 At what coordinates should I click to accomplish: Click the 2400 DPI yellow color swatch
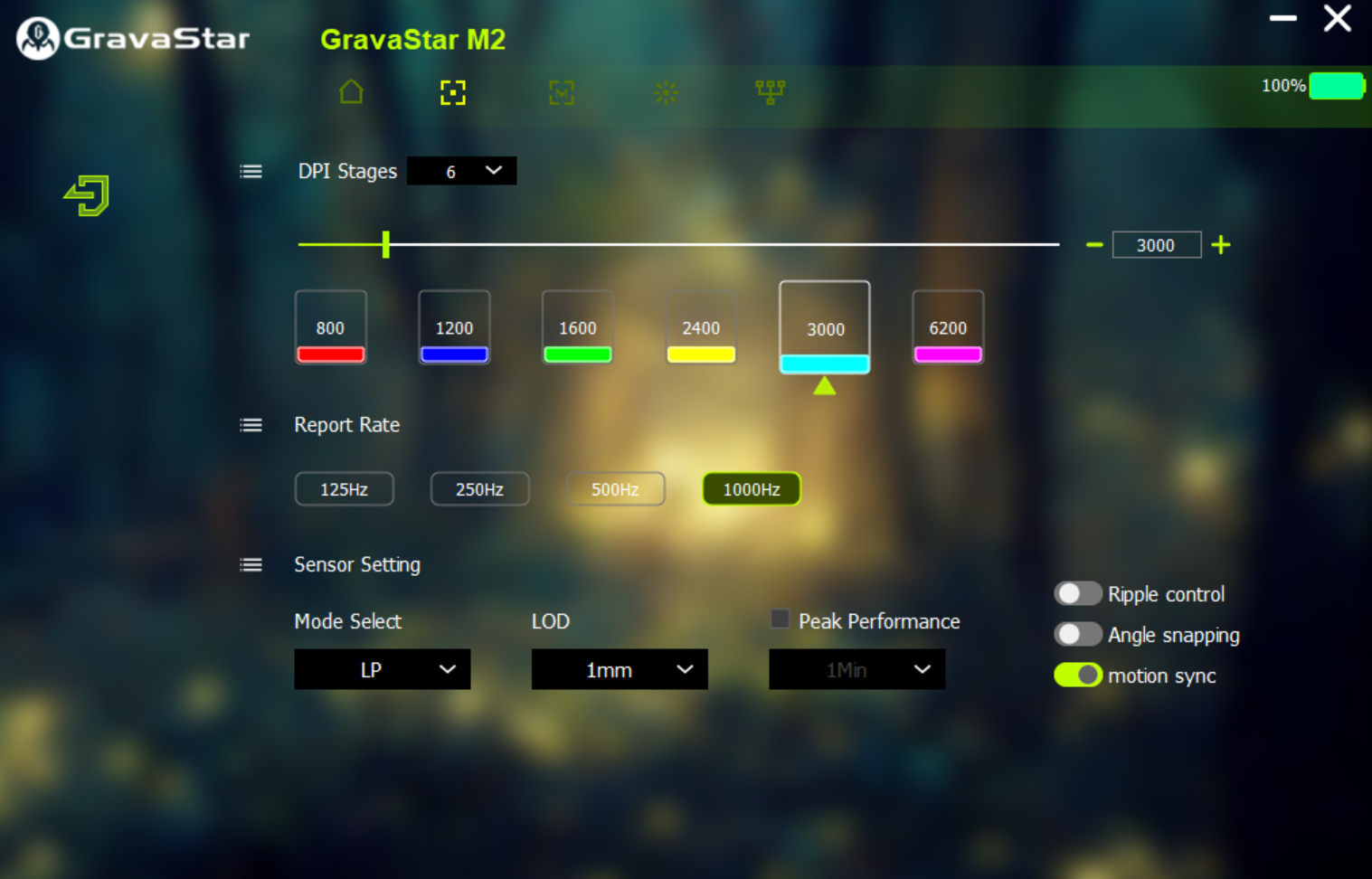(701, 354)
